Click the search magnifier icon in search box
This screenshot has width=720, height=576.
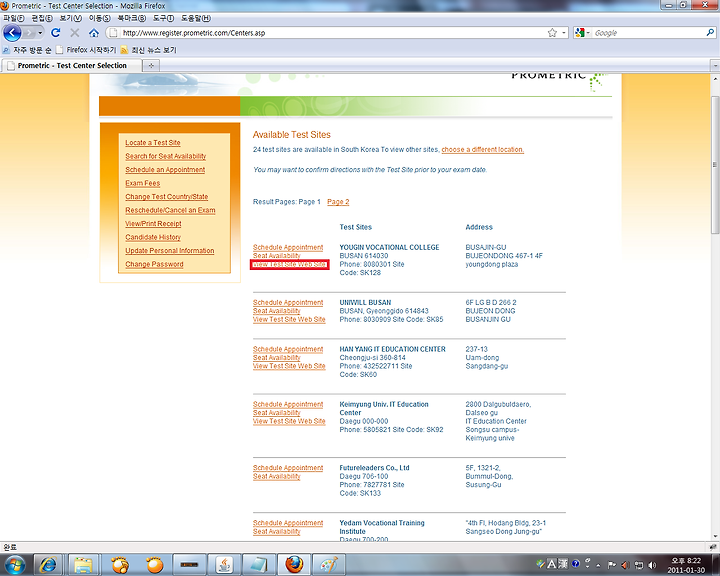[x=710, y=33]
